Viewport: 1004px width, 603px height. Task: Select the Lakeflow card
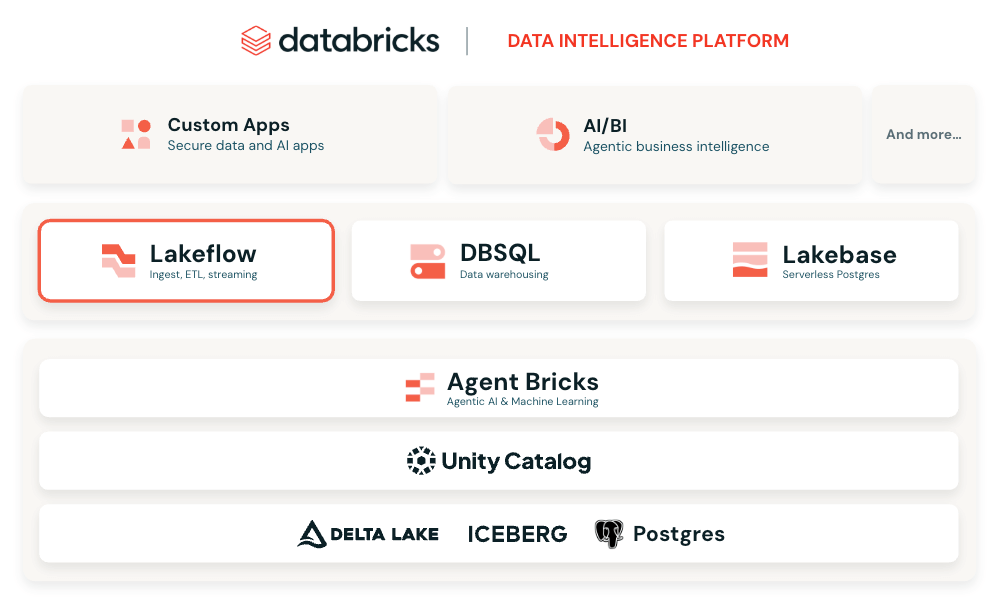186,261
